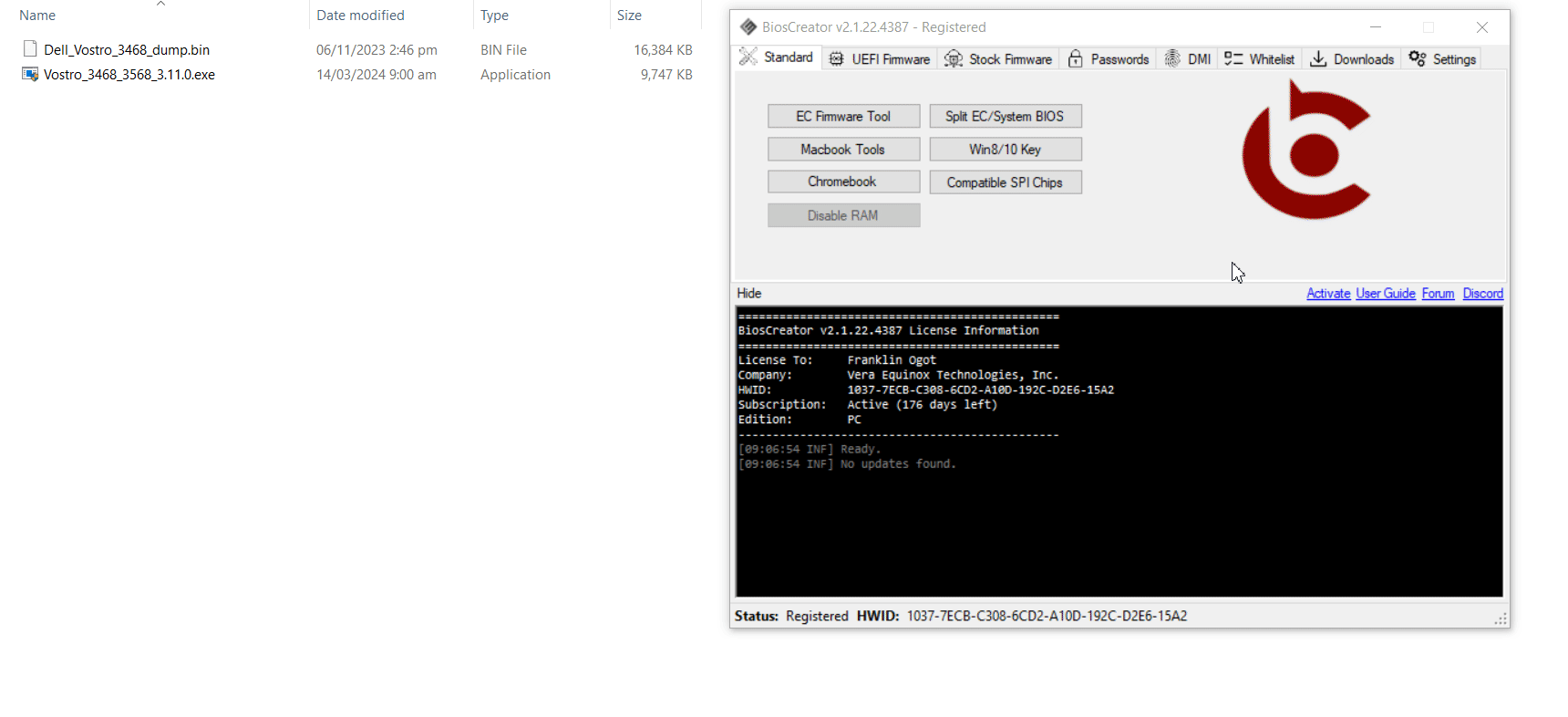The height and width of the screenshot is (717, 1568).
Task: Click the EC Firmware Tool button
Action: (843, 117)
